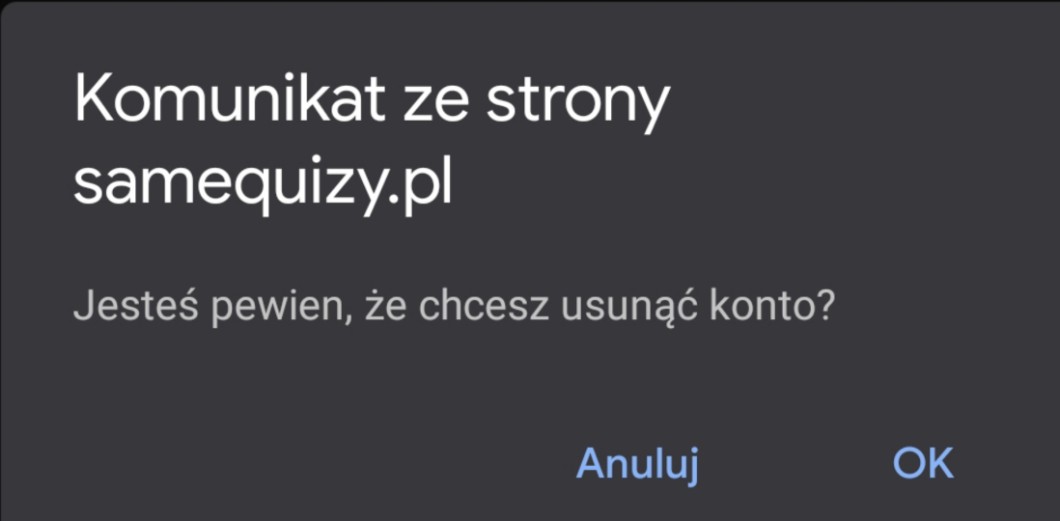Click the Anuluj button
This screenshot has height=521, width=1060.
pyautogui.click(x=637, y=465)
